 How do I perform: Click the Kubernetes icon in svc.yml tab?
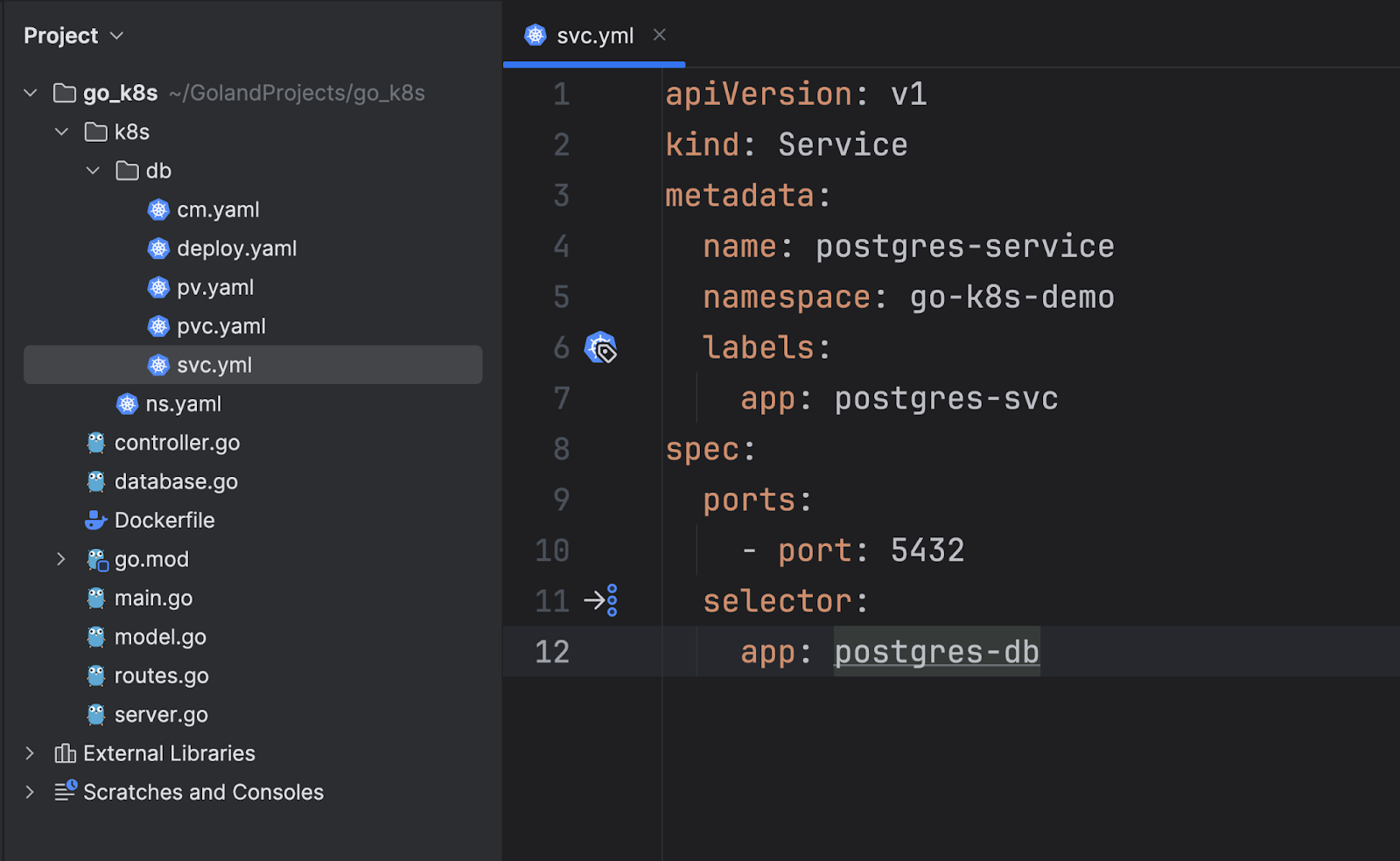tap(535, 35)
